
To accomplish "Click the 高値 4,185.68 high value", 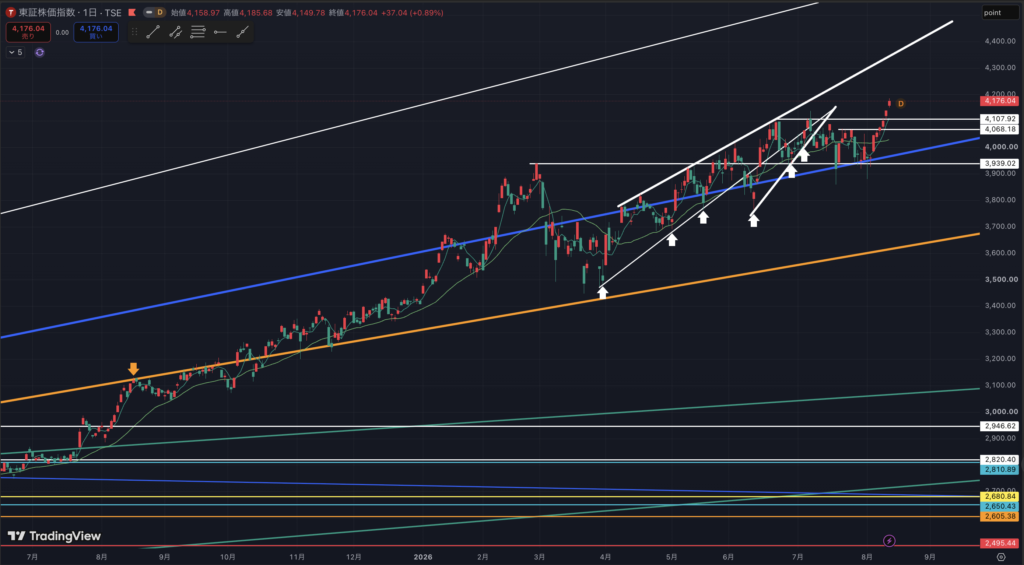I will (x=248, y=12).
